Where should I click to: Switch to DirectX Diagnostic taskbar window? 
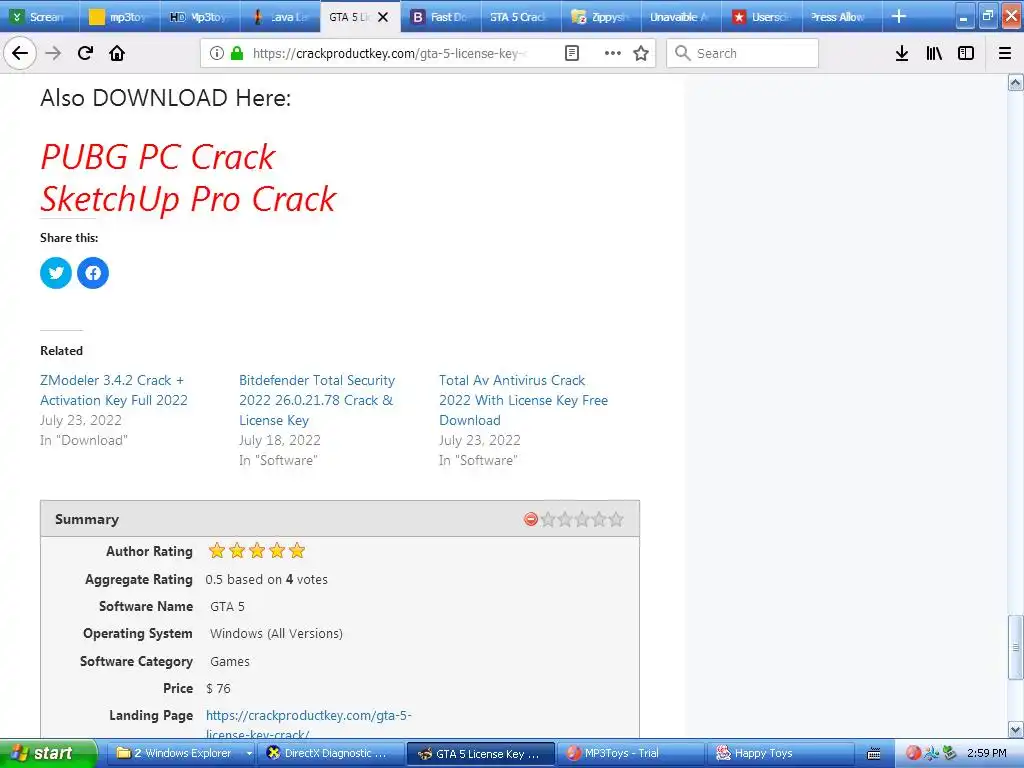pos(330,753)
